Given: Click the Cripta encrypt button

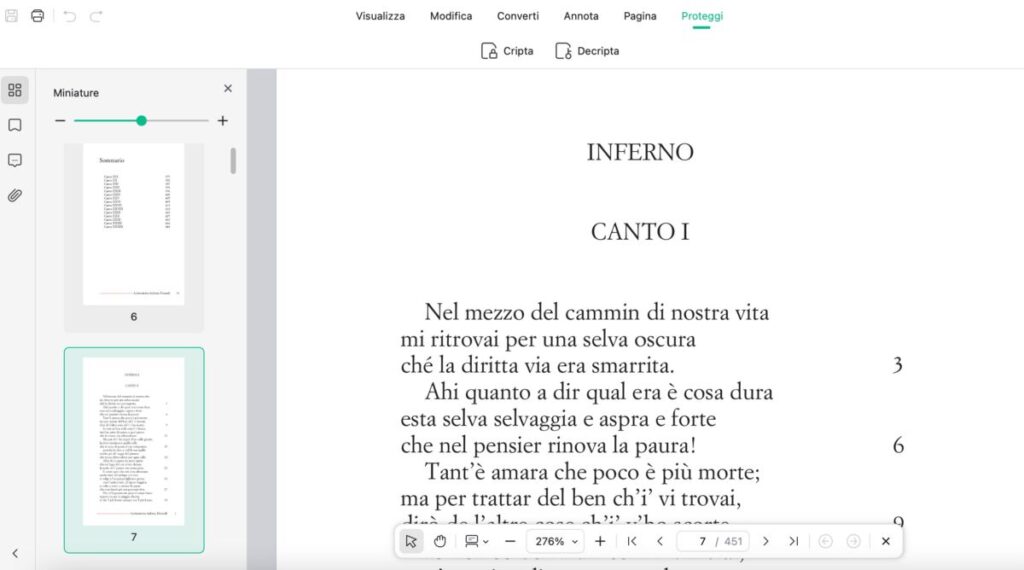Looking at the screenshot, I should [x=507, y=51].
